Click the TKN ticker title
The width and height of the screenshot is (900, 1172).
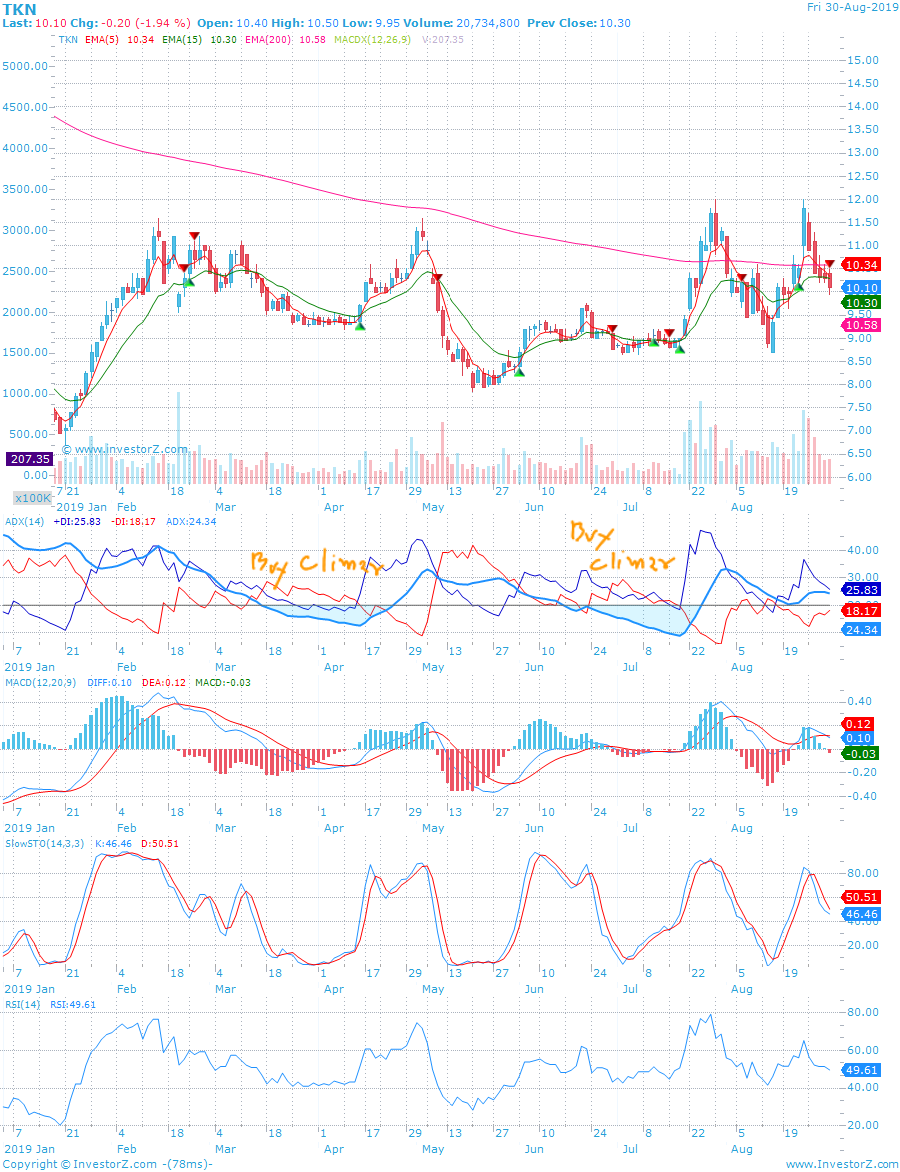pyautogui.click(x=19, y=8)
